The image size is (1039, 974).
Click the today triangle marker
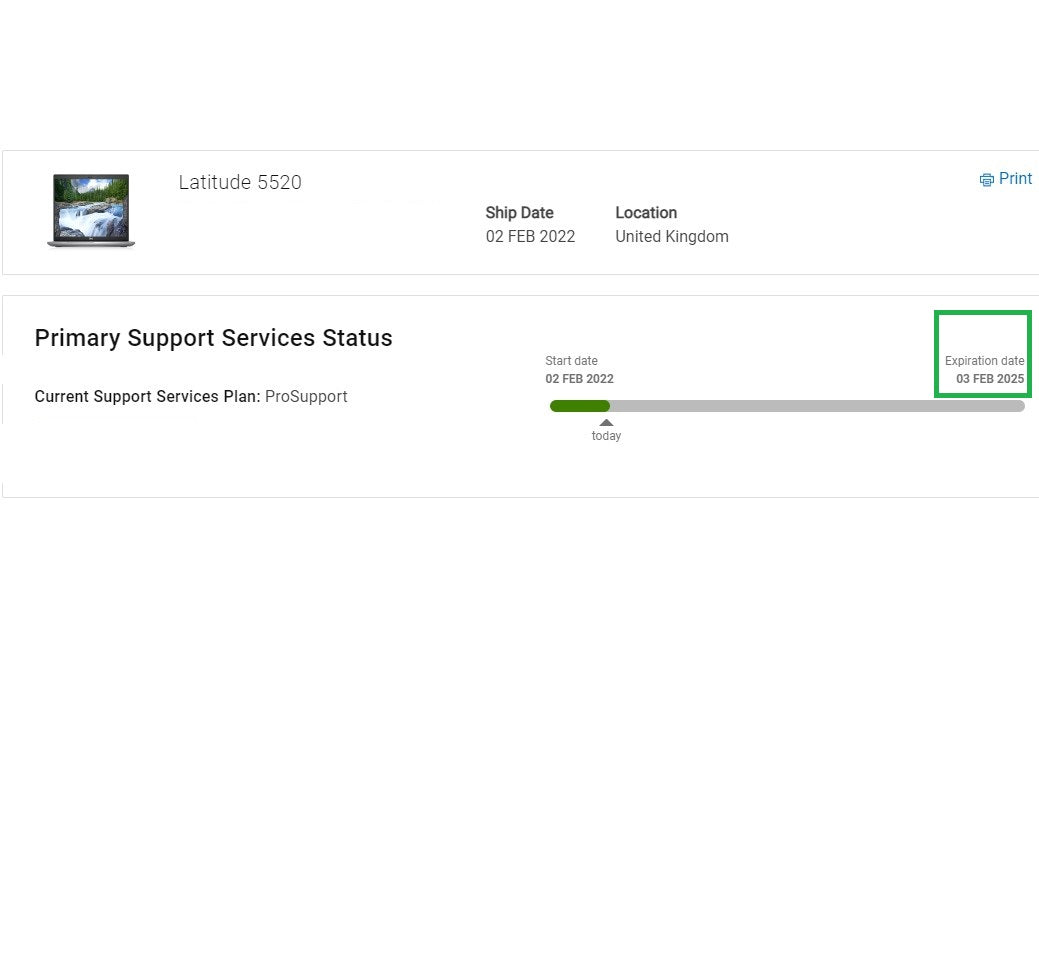pos(606,423)
